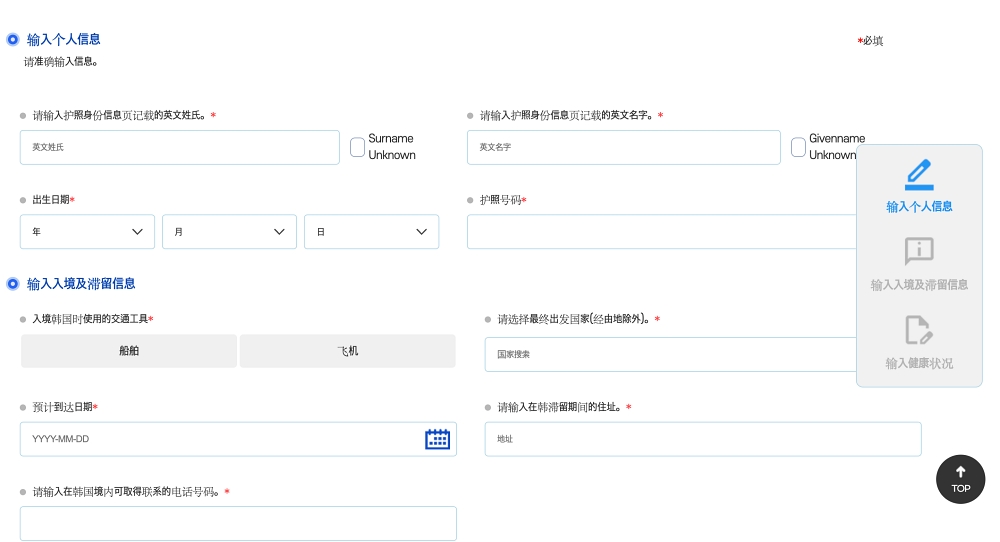Screen dimensions: 1000x542
Task: Click the 英文姓氏 surname input field
Action: (180, 147)
